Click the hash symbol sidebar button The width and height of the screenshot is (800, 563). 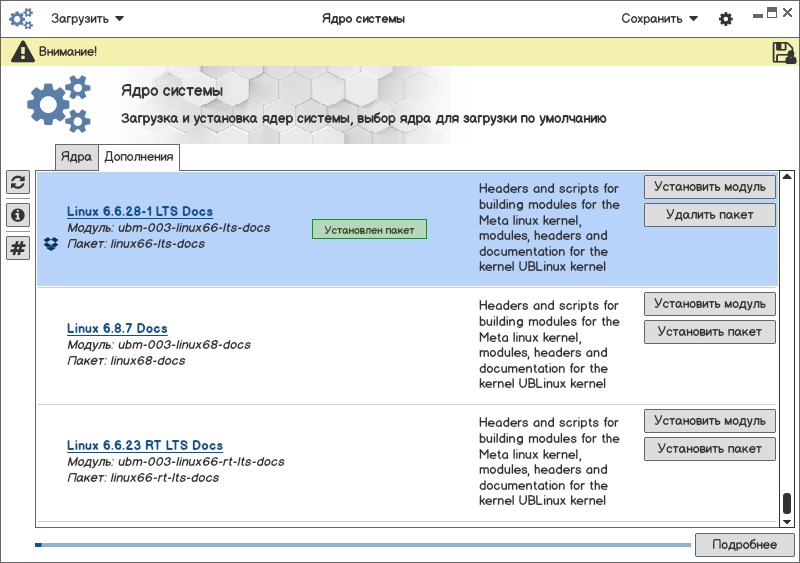[x=18, y=248]
